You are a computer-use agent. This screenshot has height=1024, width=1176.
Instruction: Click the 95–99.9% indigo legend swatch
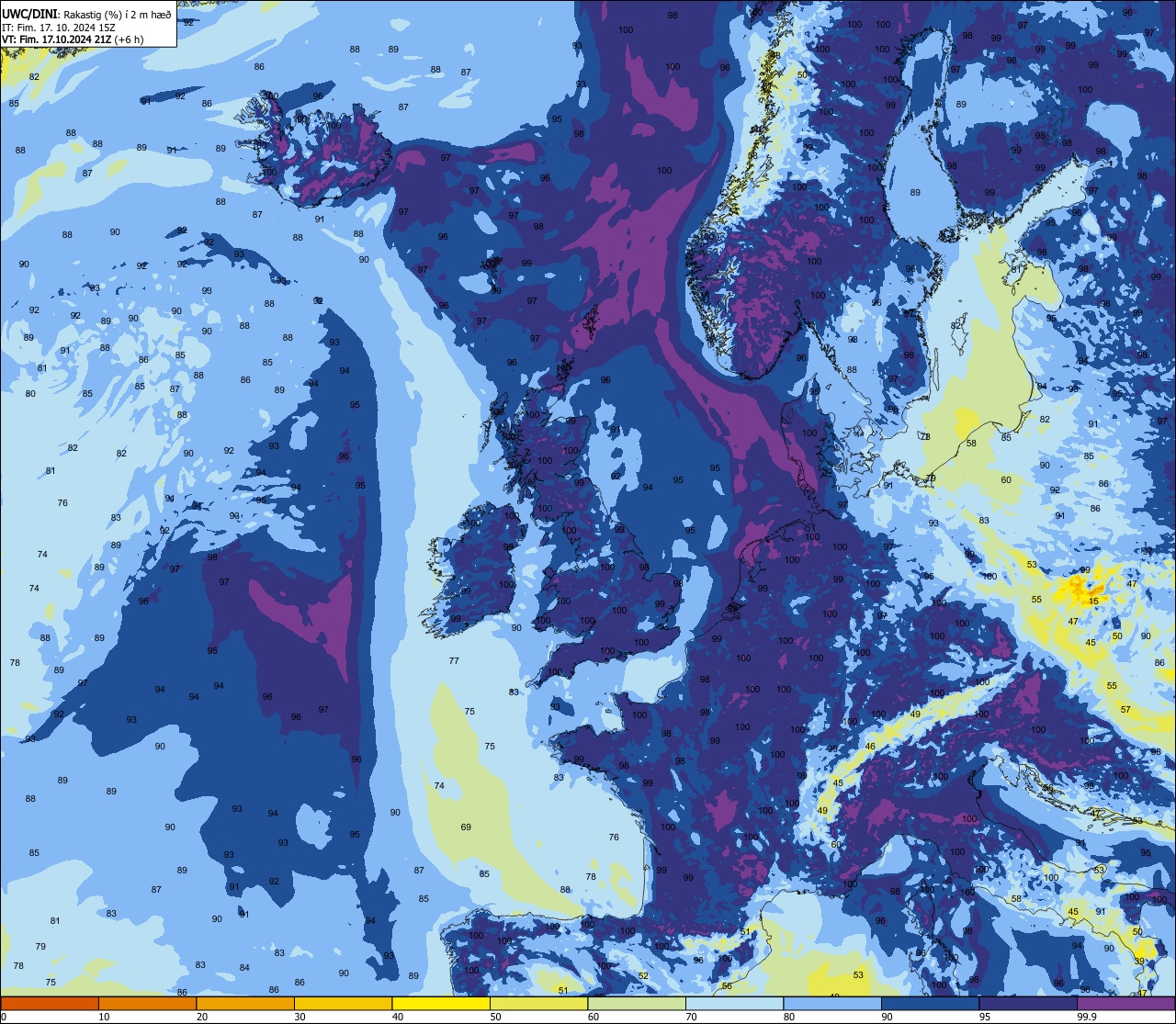click(x=1028, y=1004)
